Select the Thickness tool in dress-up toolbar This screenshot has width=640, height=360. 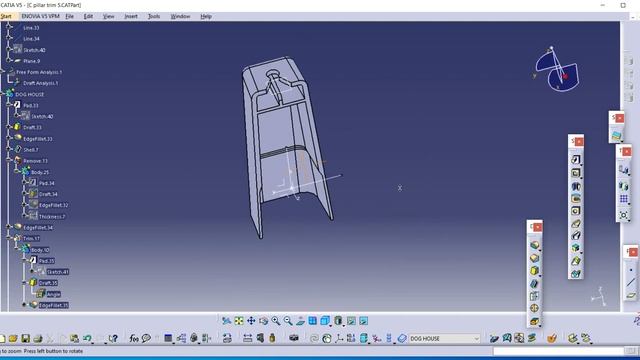tap(534, 296)
